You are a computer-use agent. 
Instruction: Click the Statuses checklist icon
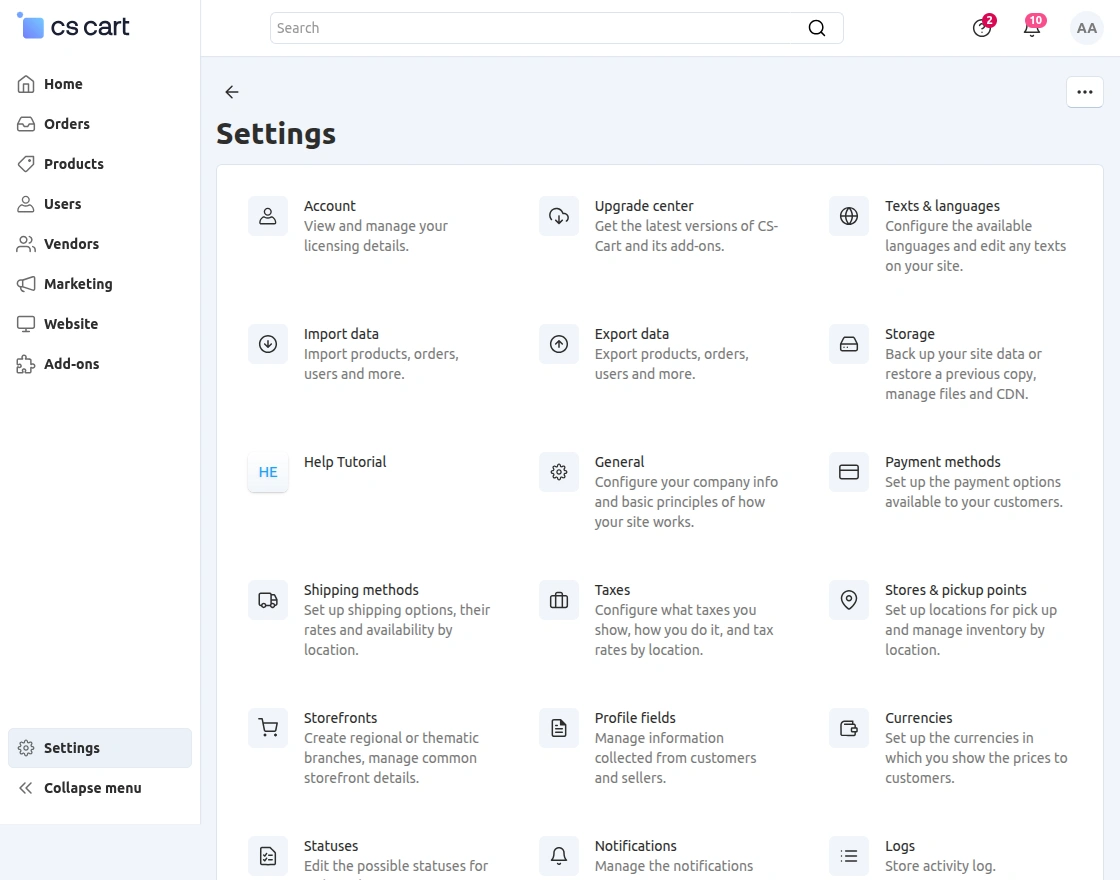point(268,856)
